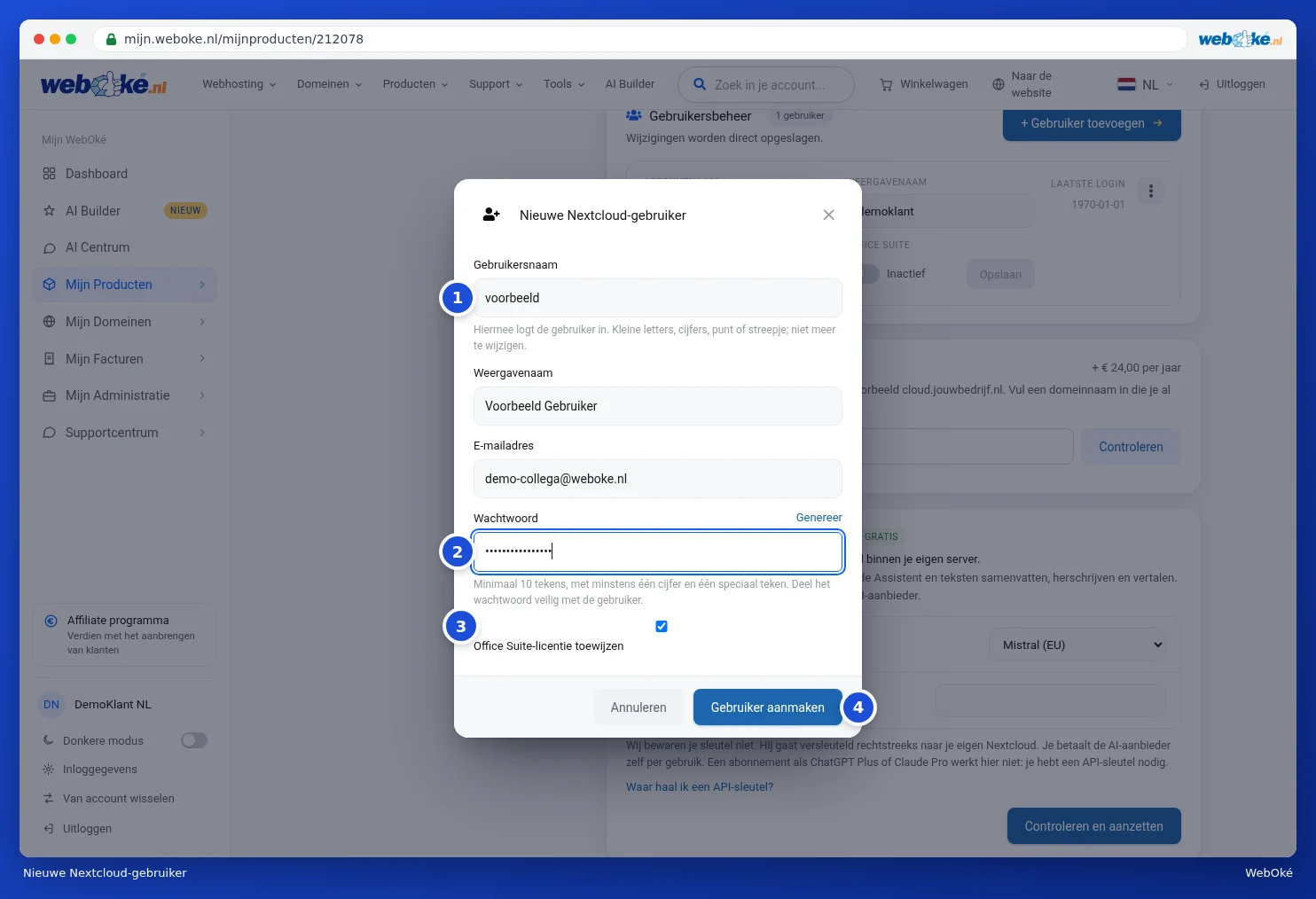The width and height of the screenshot is (1316, 899).
Task: Click the Weergavenaam input field
Action: point(658,406)
